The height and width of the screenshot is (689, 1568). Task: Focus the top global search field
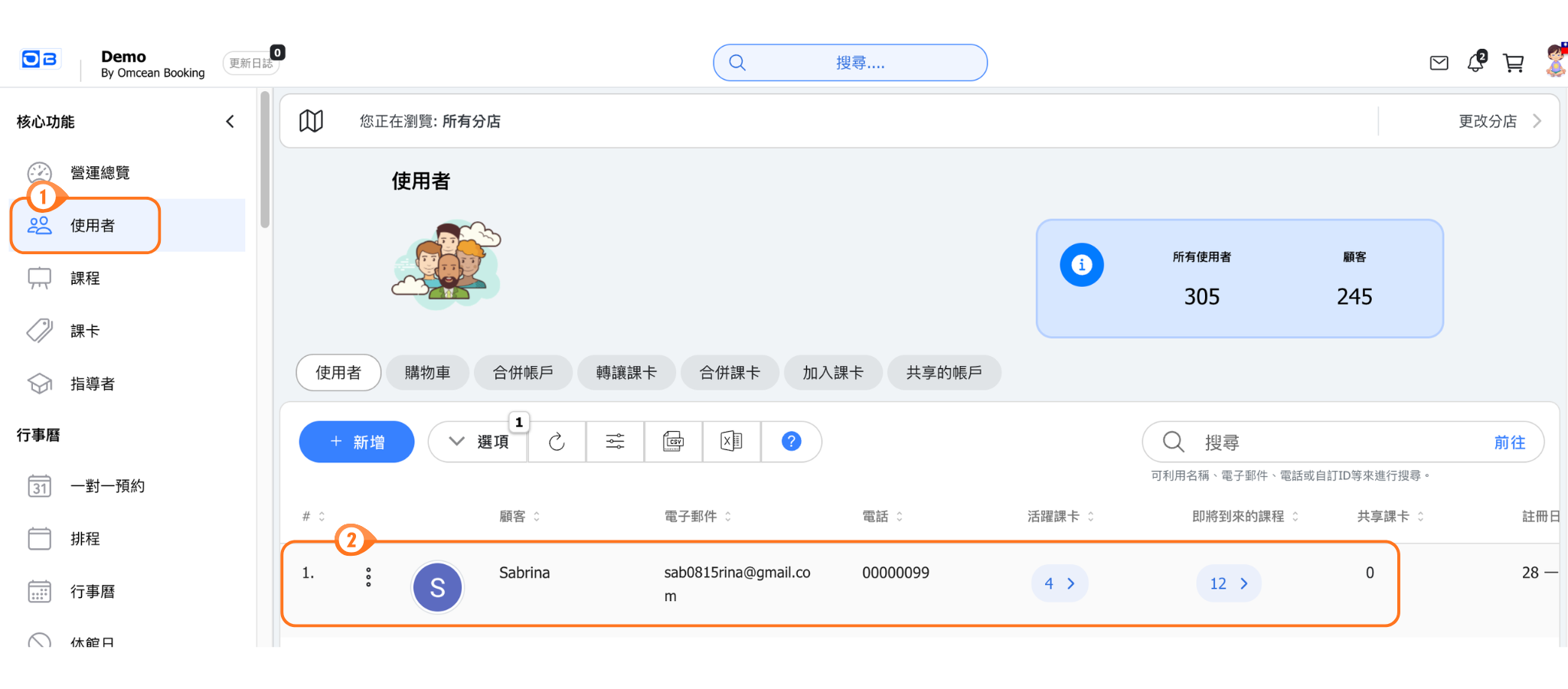coord(850,63)
